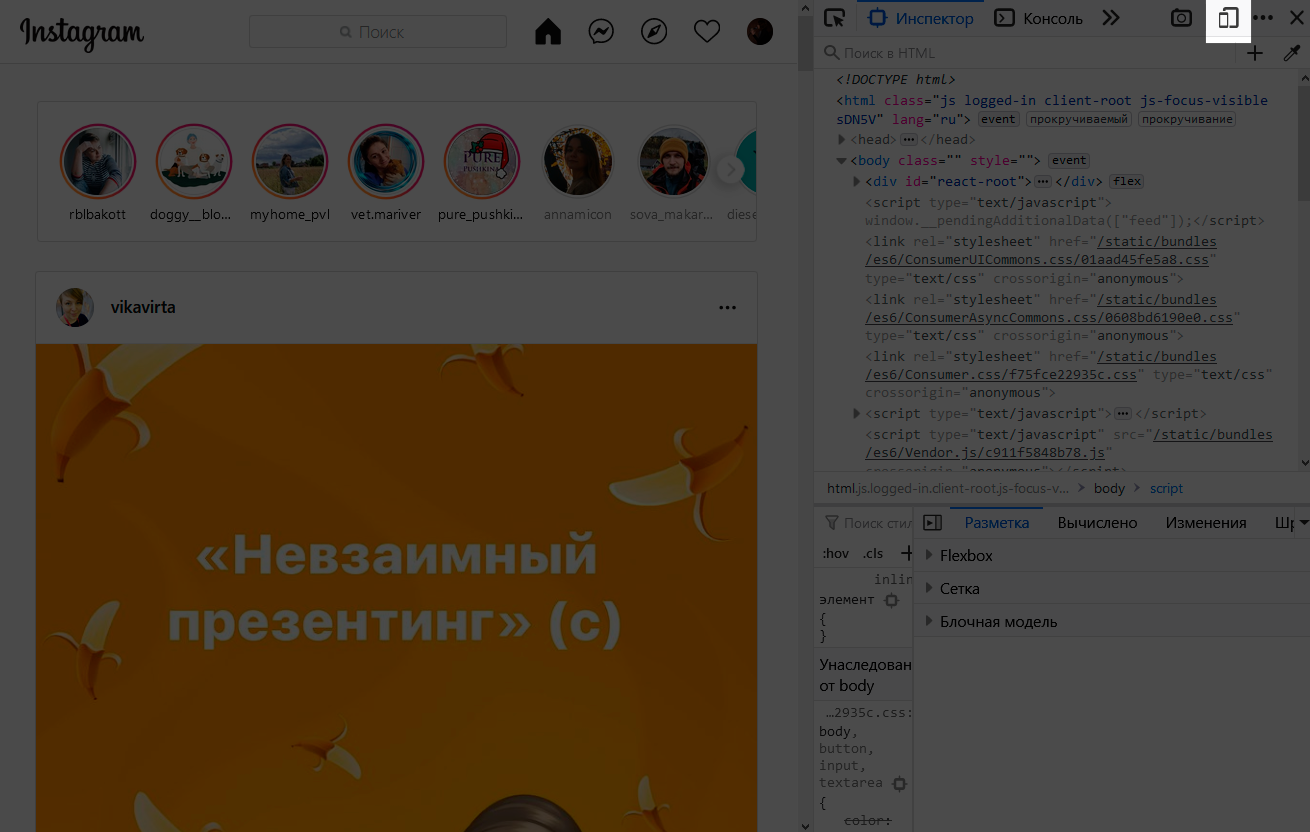Show next stories with the arrow button
The width and height of the screenshot is (1310, 832).
(x=731, y=170)
